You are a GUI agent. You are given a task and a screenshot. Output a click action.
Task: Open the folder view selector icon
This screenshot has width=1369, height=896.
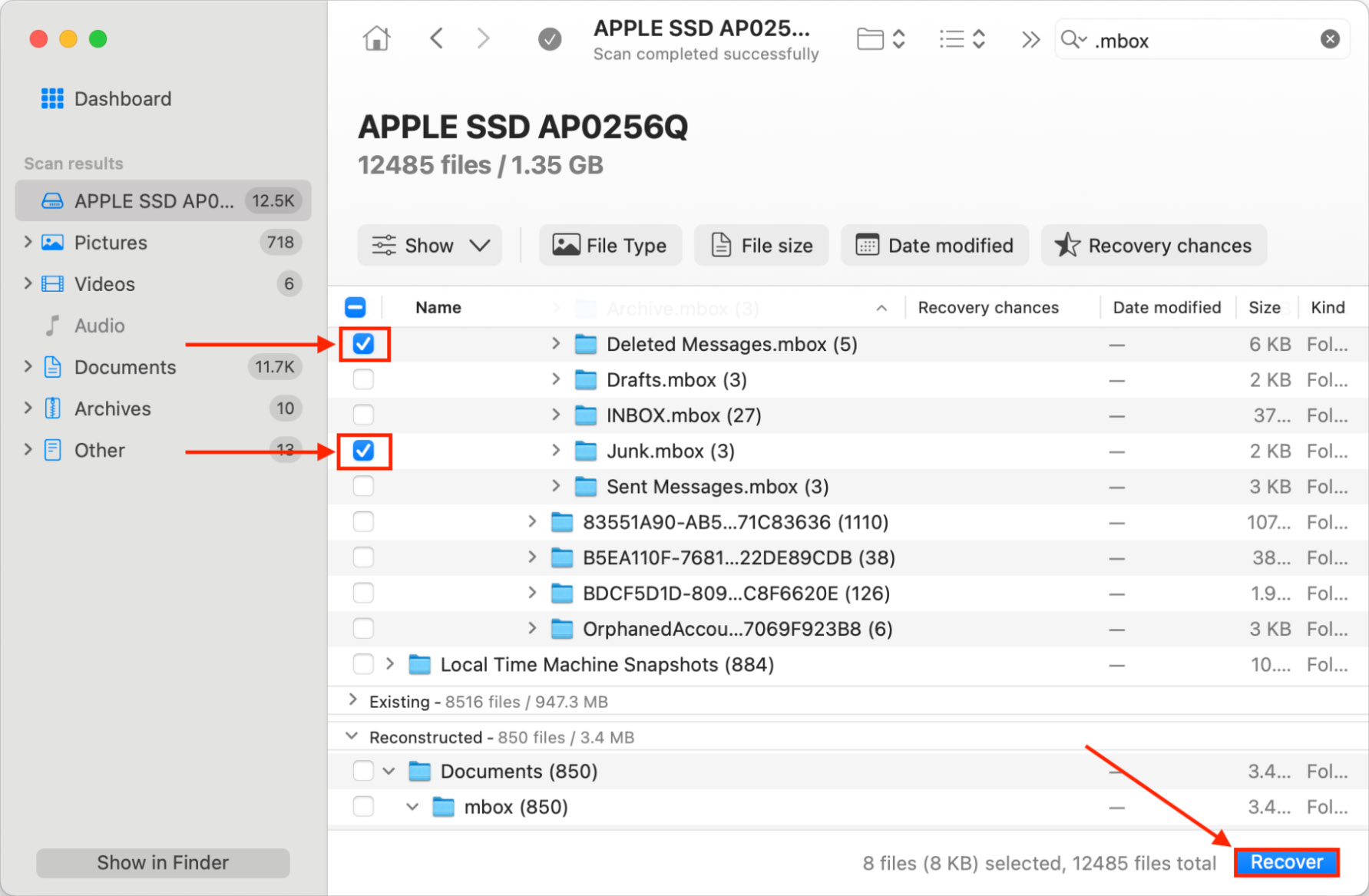[x=880, y=39]
